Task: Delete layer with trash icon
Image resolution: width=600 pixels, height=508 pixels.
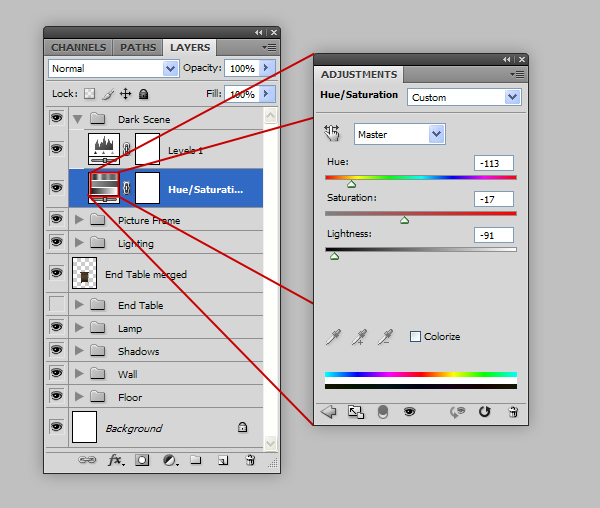Action: point(250,460)
